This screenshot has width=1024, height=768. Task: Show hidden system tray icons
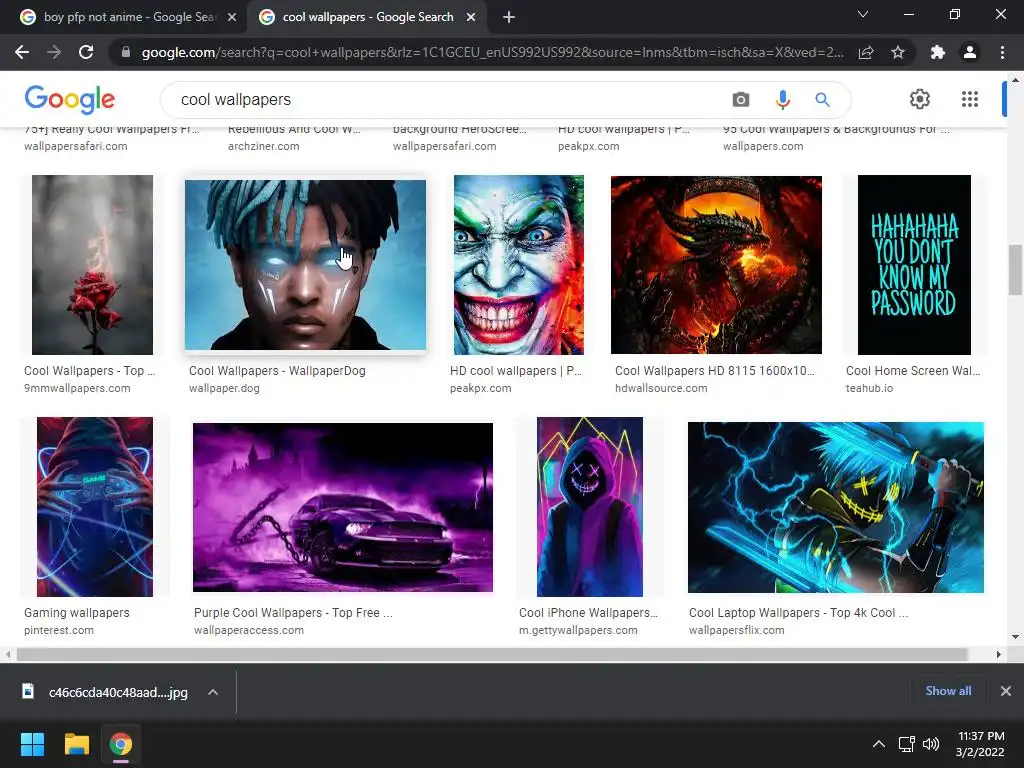tap(879, 744)
